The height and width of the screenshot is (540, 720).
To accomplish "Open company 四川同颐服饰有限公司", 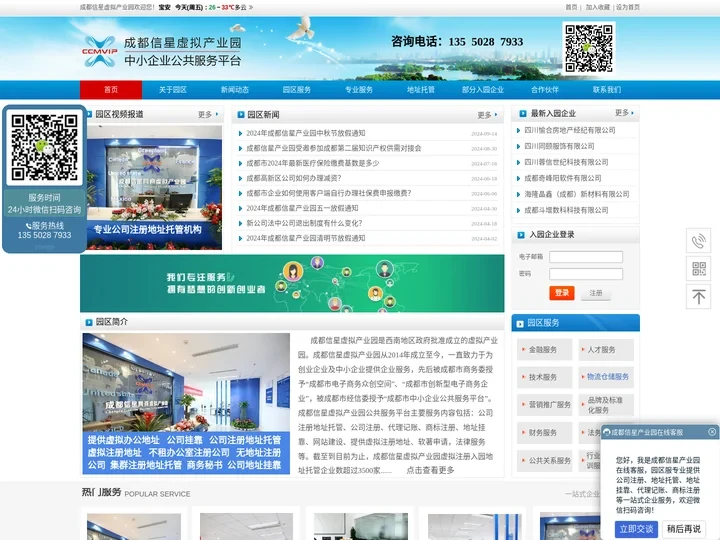I will click(559, 146).
